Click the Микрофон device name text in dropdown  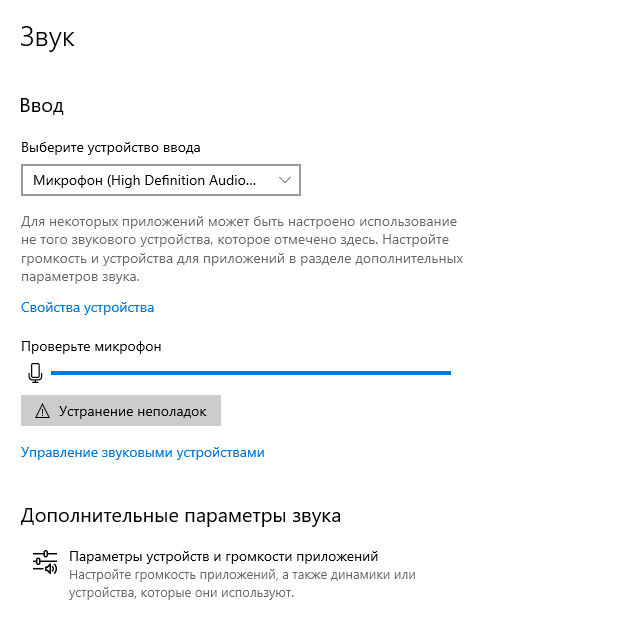coord(144,180)
